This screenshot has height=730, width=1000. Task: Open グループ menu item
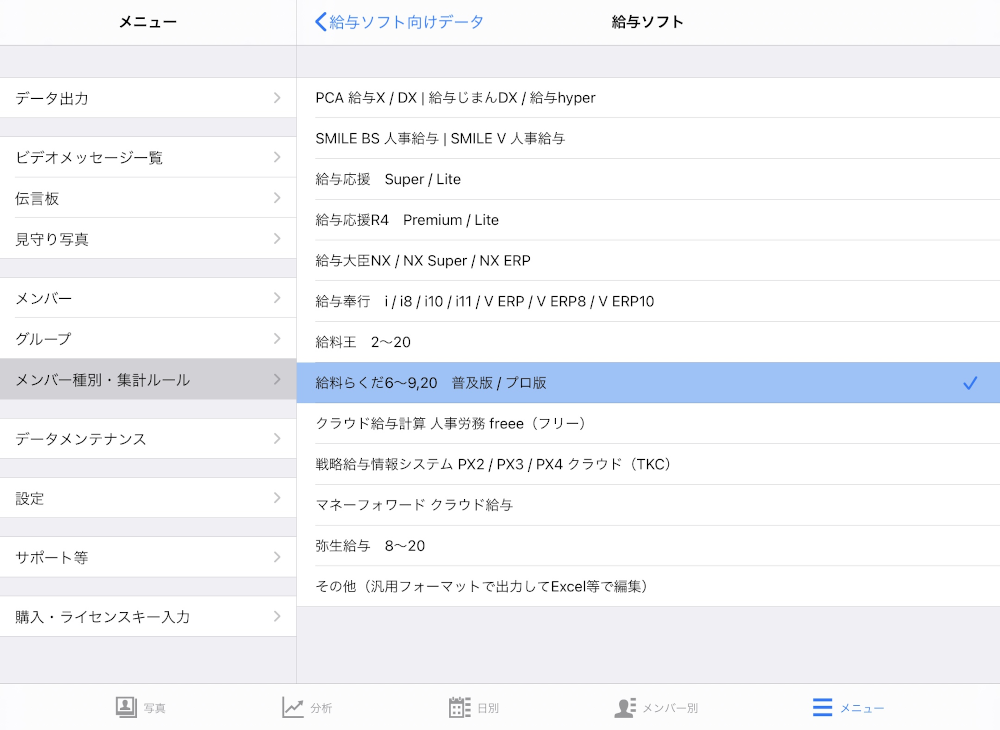[x=148, y=339]
